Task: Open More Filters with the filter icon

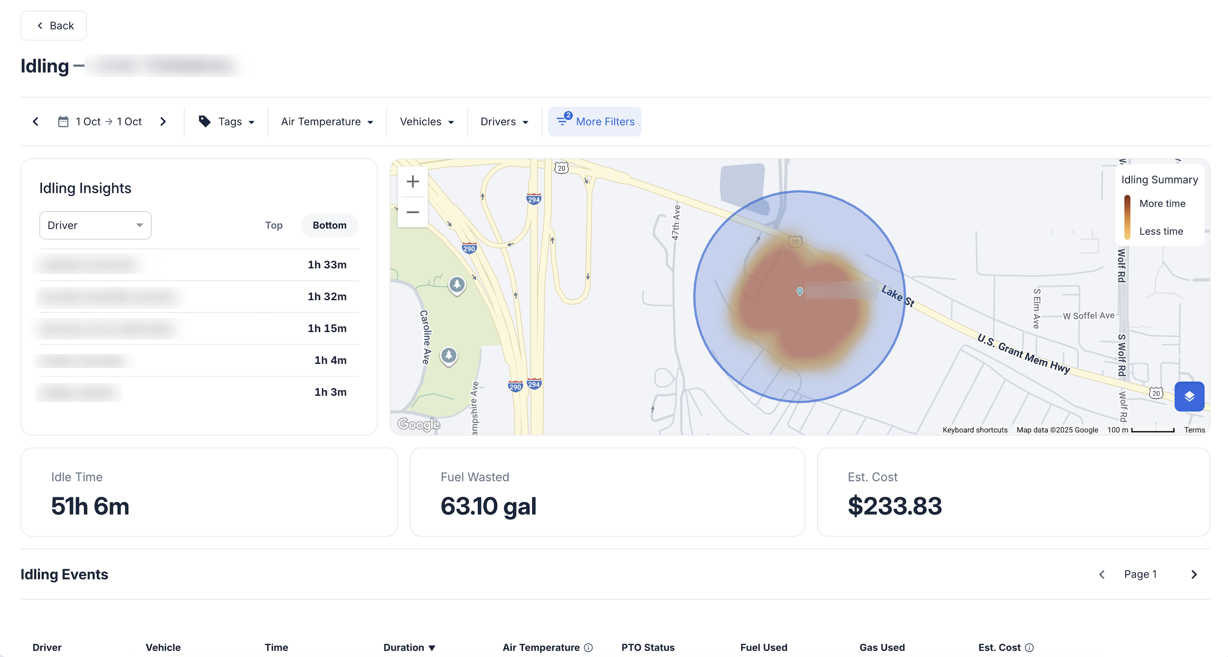Action: tap(562, 121)
